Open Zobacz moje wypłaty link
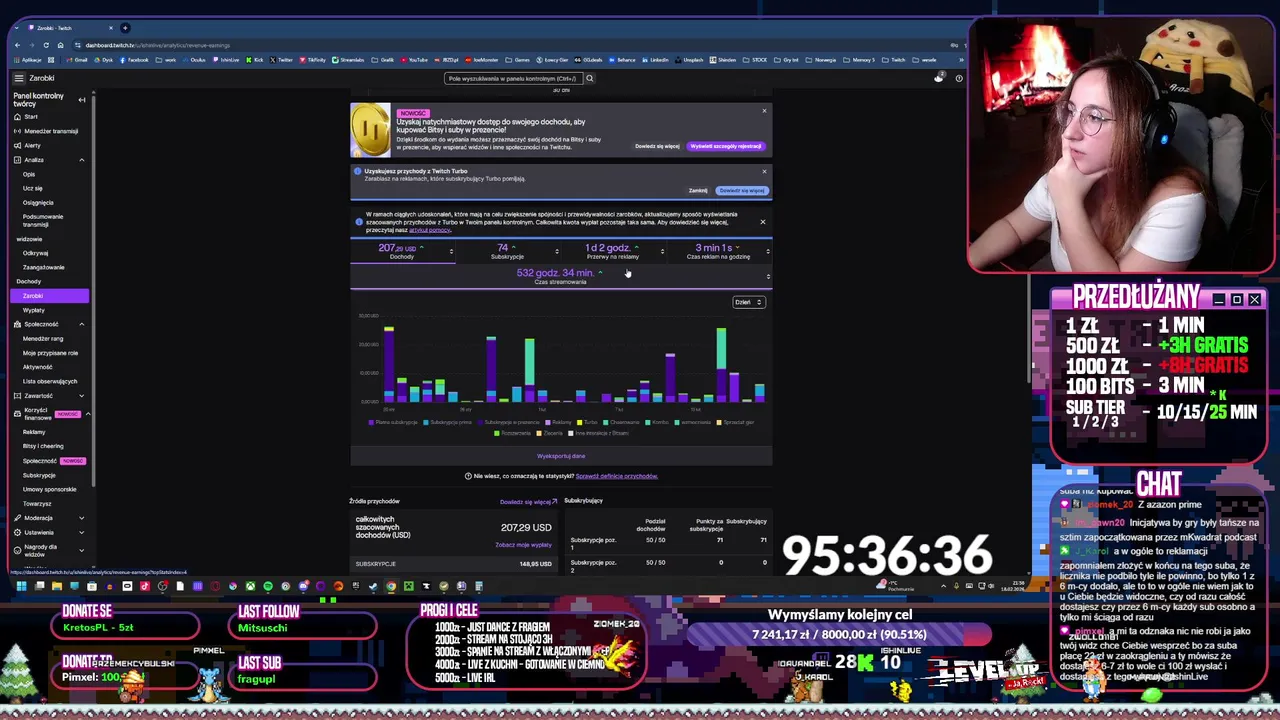This screenshot has height=720, width=1280. point(523,545)
